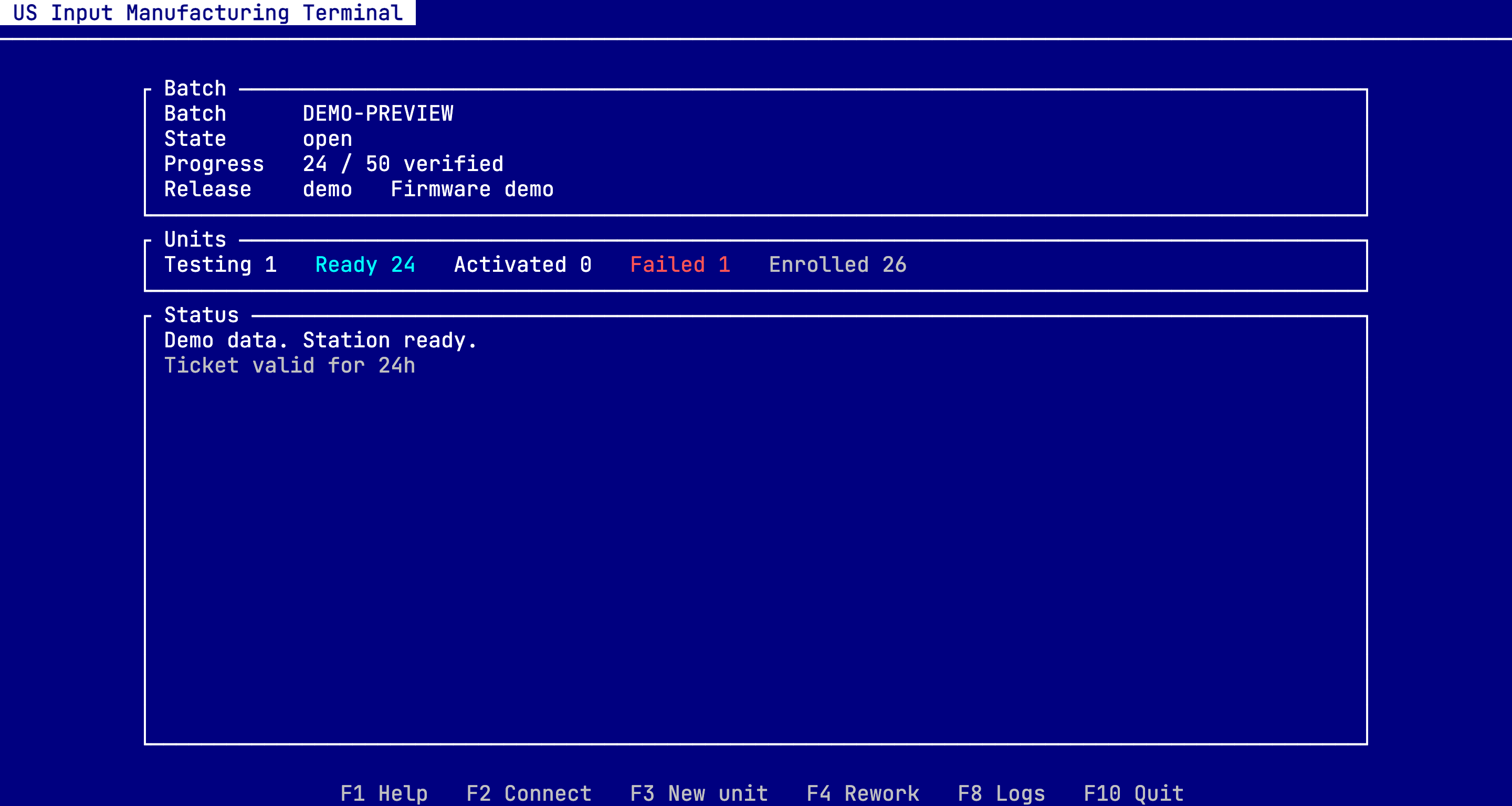Open F8 Logs
The height and width of the screenshot is (806, 1512).
pyautogui.click(x=1001, y=793)
